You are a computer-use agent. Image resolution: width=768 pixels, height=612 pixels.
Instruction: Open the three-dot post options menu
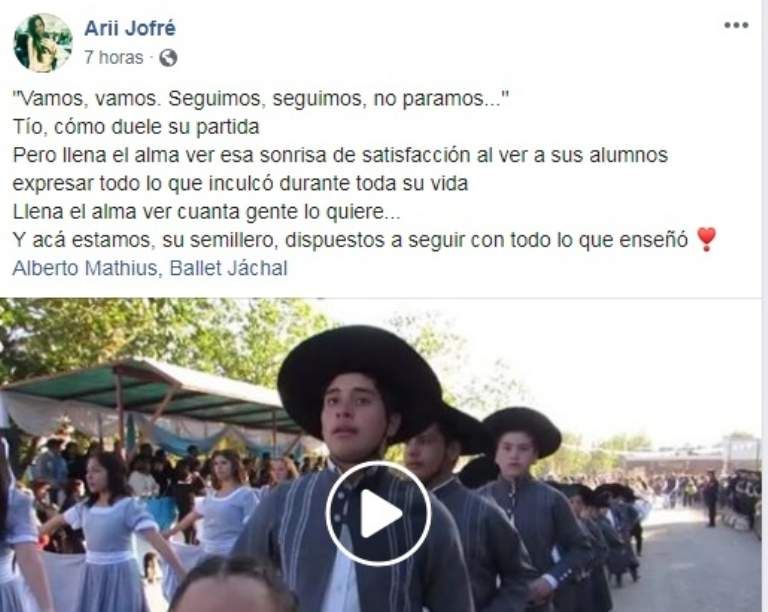(x=736, y=25)
